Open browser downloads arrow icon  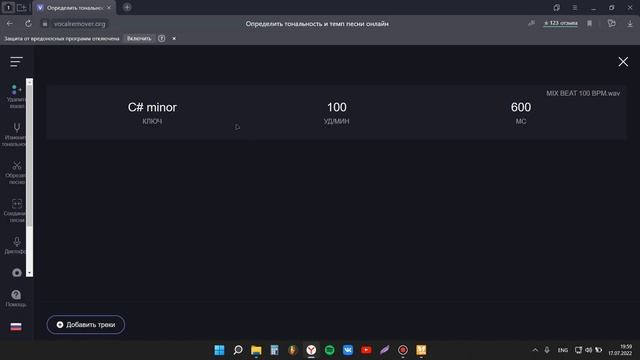pos(630,24)
